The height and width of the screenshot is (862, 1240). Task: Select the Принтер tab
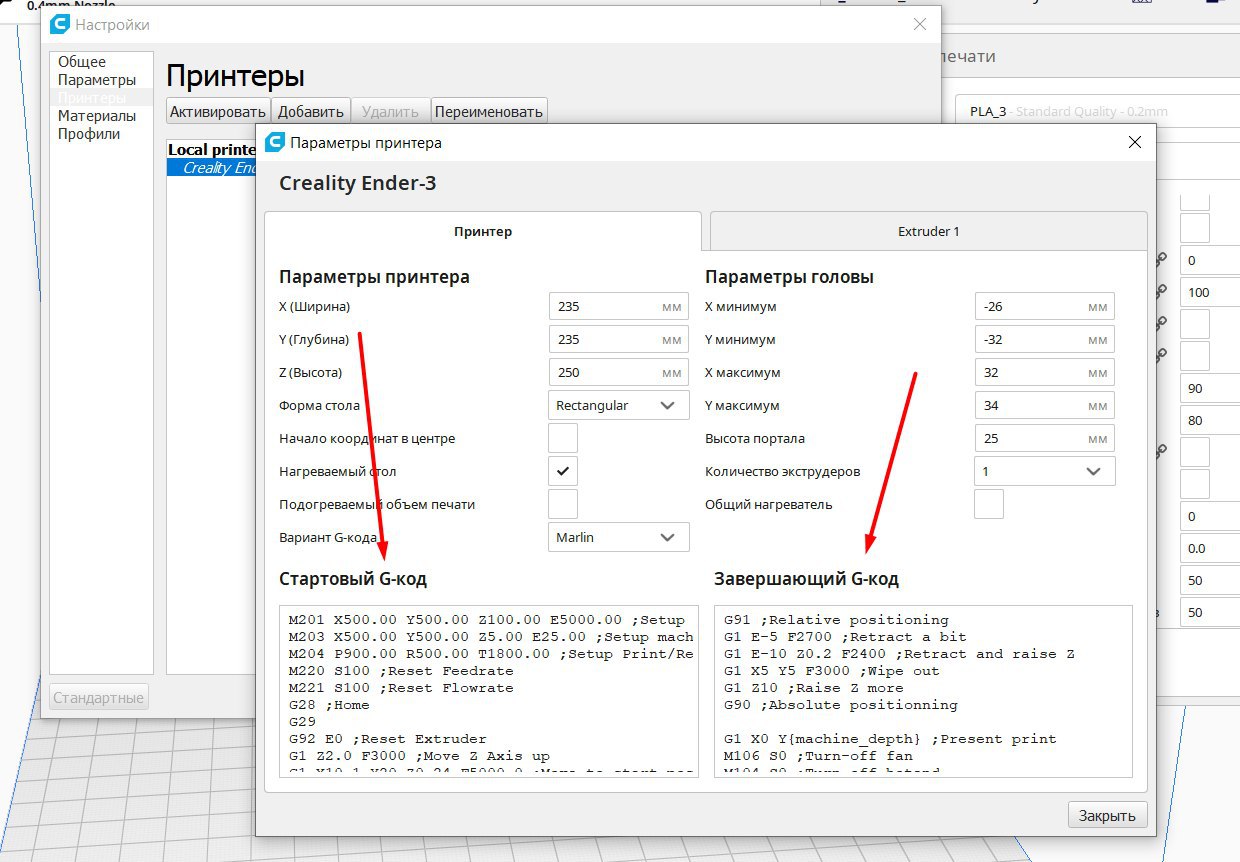coord(483,231)
